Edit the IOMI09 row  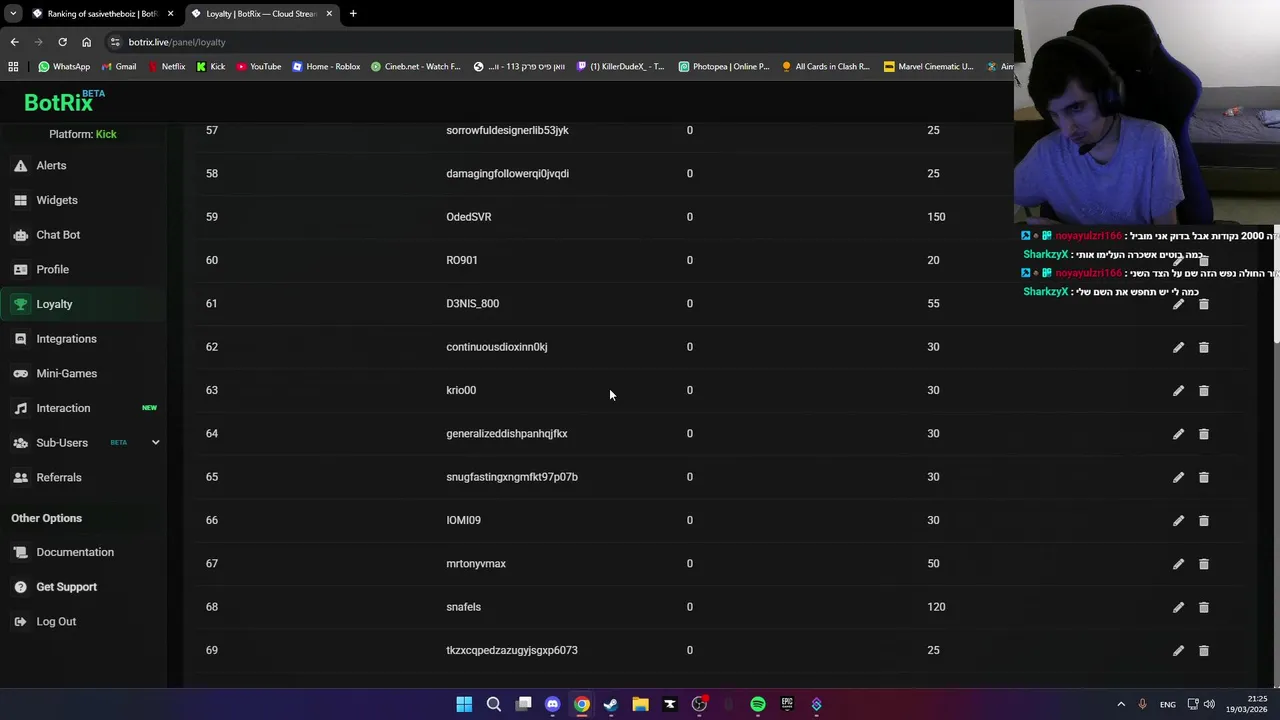tap(1178, 521)
